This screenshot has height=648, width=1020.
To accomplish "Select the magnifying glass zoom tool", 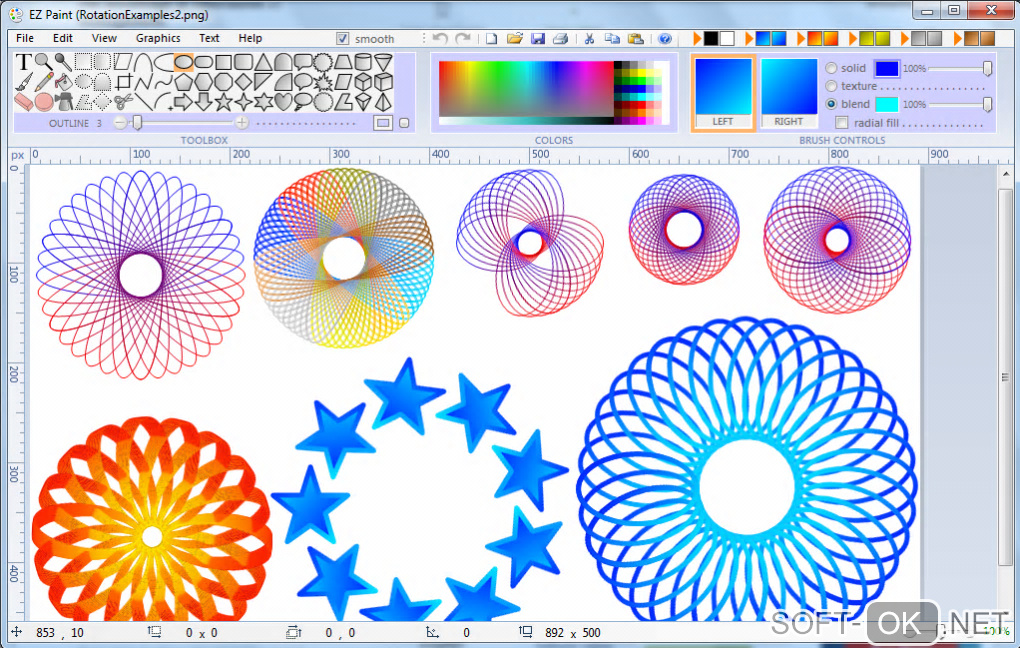I will [x=44, y=62].
